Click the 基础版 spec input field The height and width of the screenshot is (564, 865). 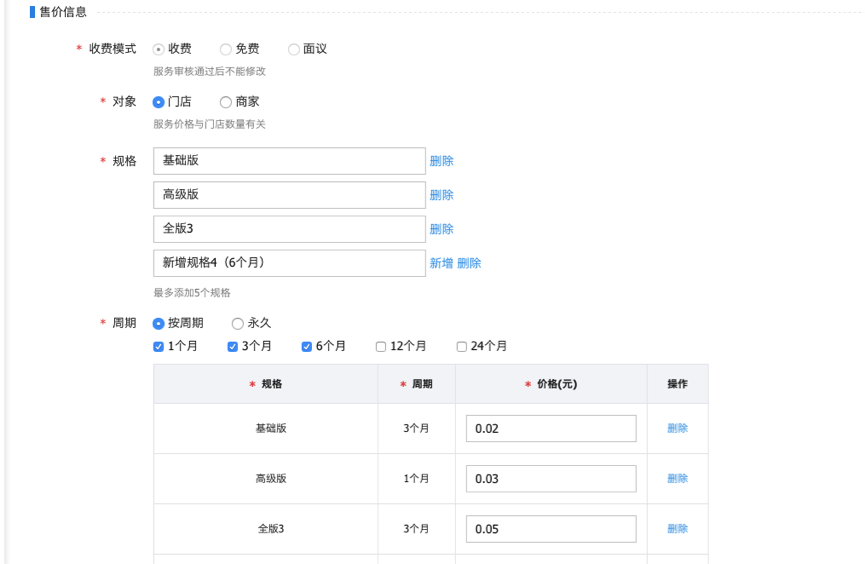tap(289, 161)
